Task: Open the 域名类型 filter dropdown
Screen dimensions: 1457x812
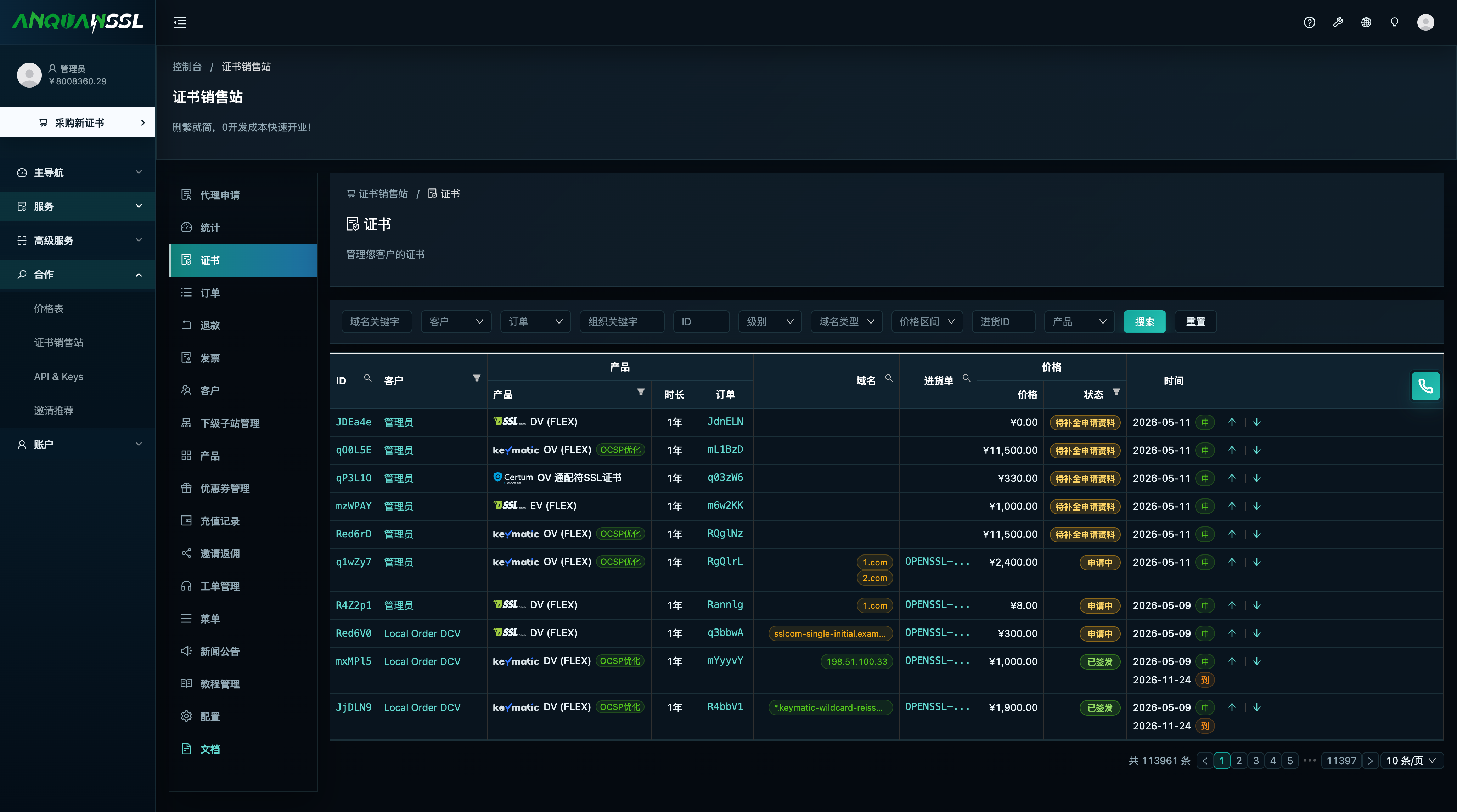Action: point(846,322)
